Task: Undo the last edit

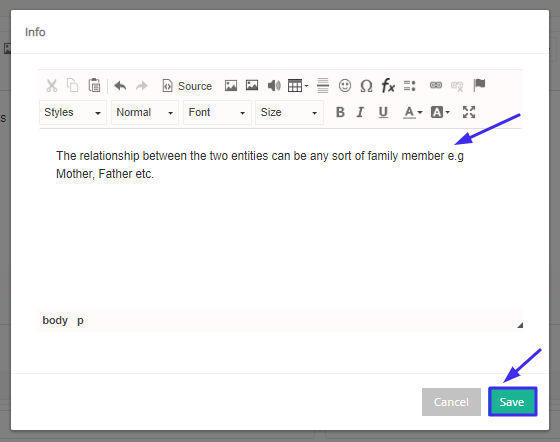Action: tap(120, 86)
